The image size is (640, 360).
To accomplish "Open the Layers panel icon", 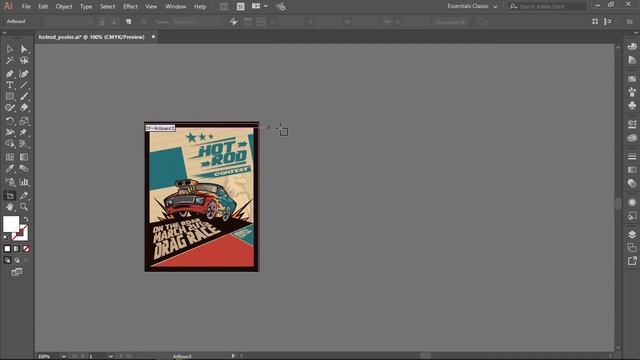I will tap(632, 234).
